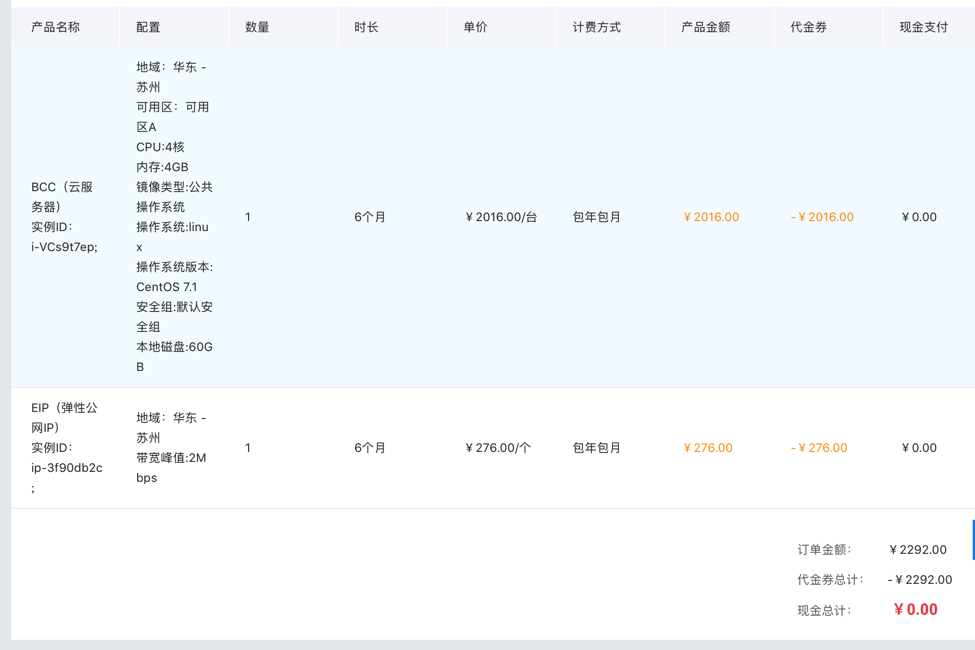975x650 pixels.
Task: Click 6个月 duration in the EIP row
Action: click(x=370, y=448)
